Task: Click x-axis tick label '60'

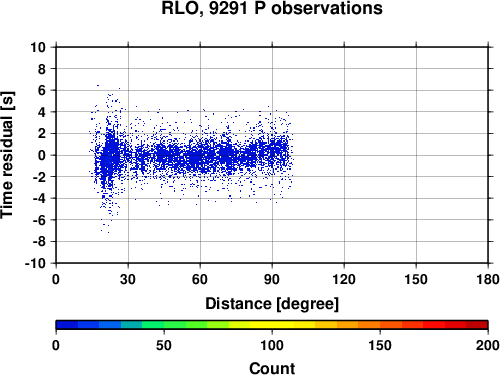Action: click(x=200, y=279)
